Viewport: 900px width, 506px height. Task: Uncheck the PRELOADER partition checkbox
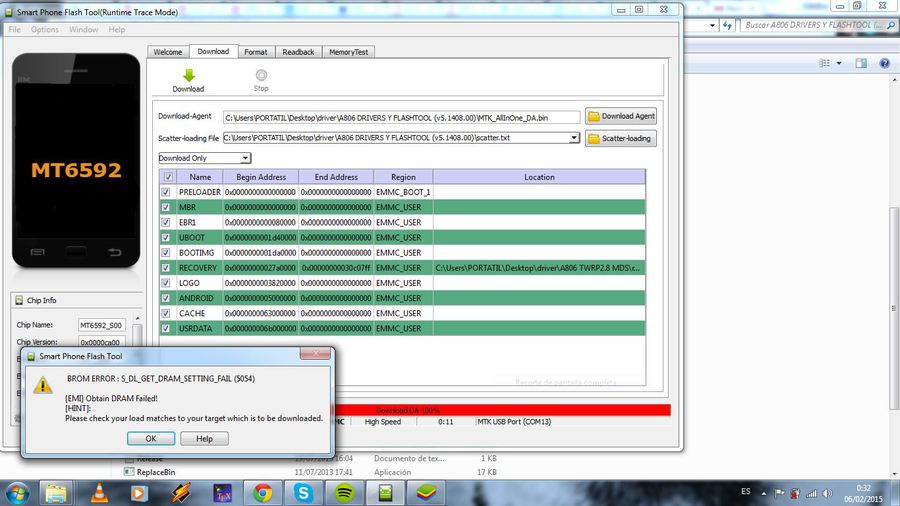[x=166, y=192]
